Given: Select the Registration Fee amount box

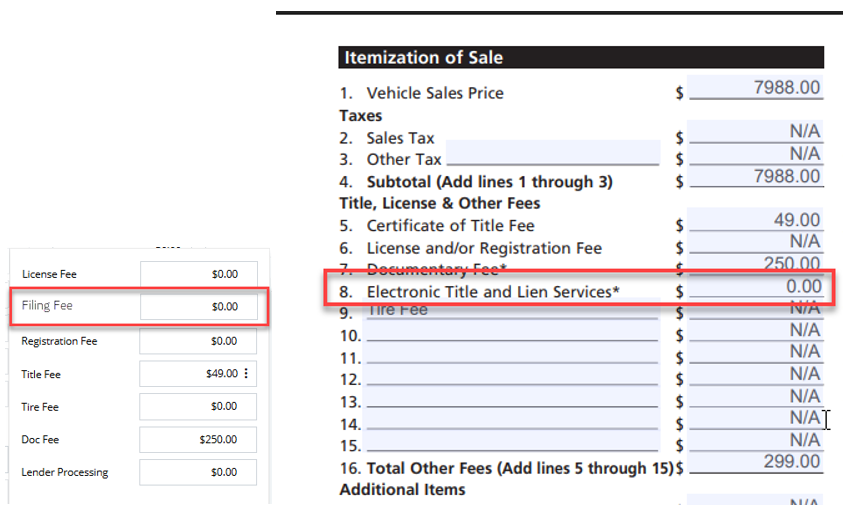Looking at the screenshot, I should tap(198, 341).
